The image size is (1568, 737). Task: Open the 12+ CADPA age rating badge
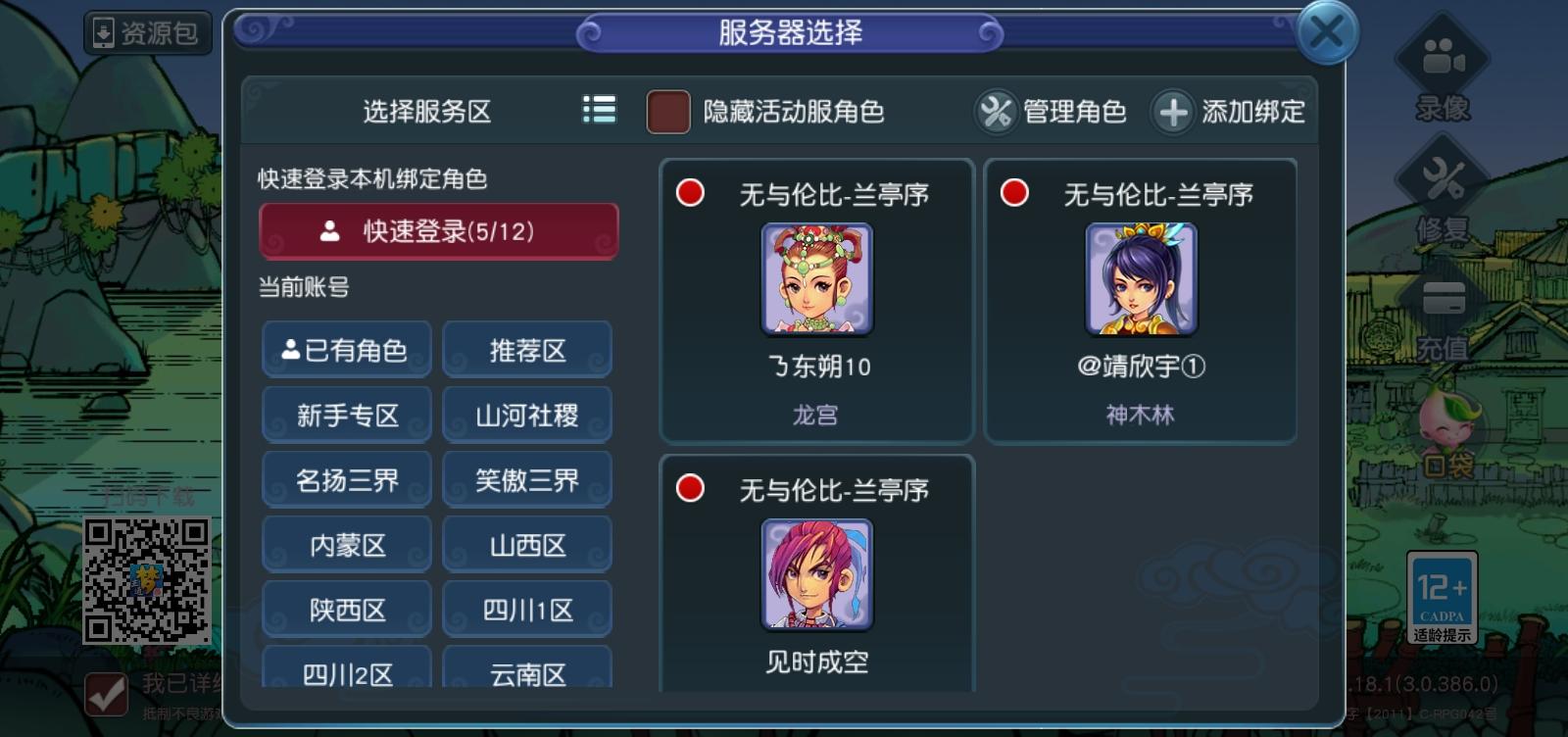tap(1442, 598)
